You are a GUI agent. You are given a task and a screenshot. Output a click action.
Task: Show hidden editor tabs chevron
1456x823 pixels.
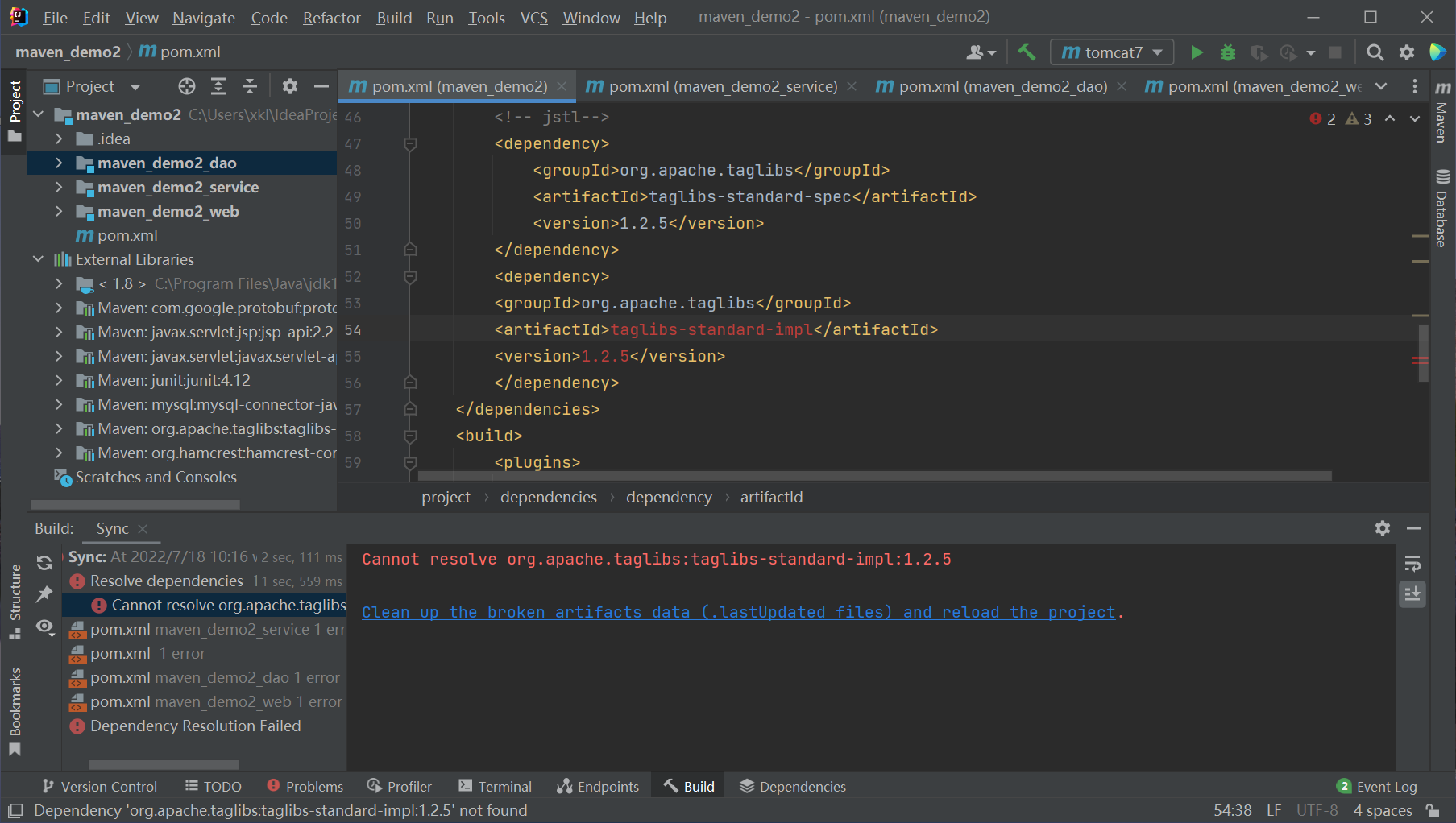1381,86
